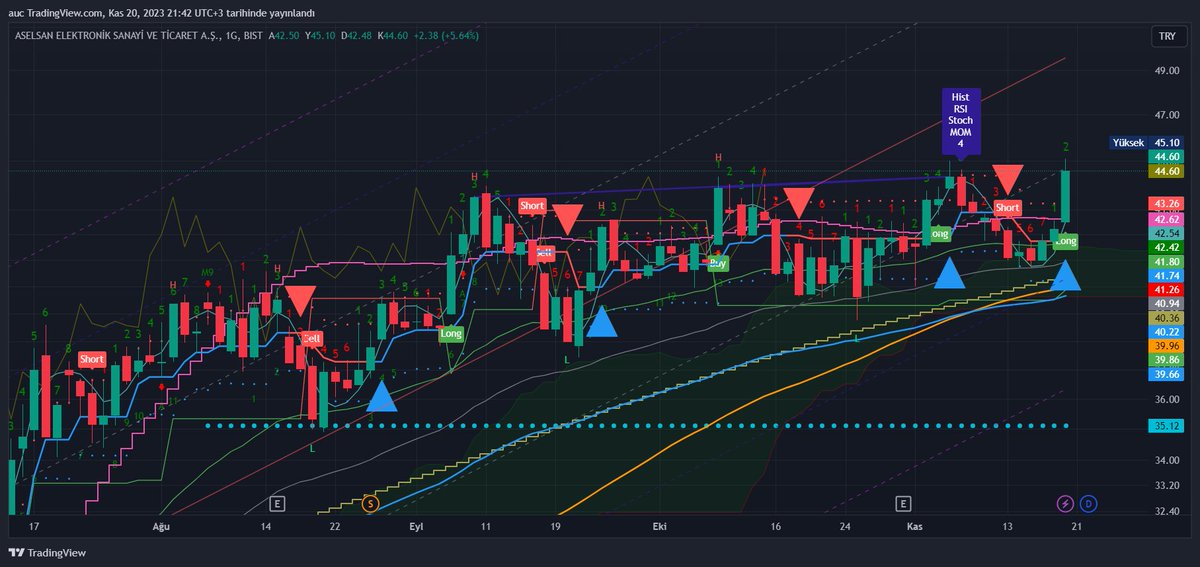This screenshot has height=567, width=1200.
Task: Click the Kas date axis label
Action: coord(913,525)
